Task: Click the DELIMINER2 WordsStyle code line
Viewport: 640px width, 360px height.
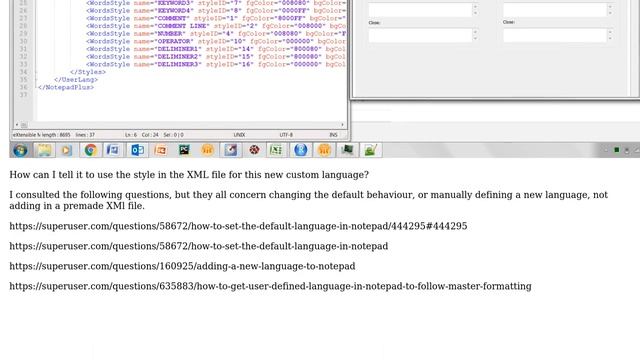Action: [x=216, y=57]
